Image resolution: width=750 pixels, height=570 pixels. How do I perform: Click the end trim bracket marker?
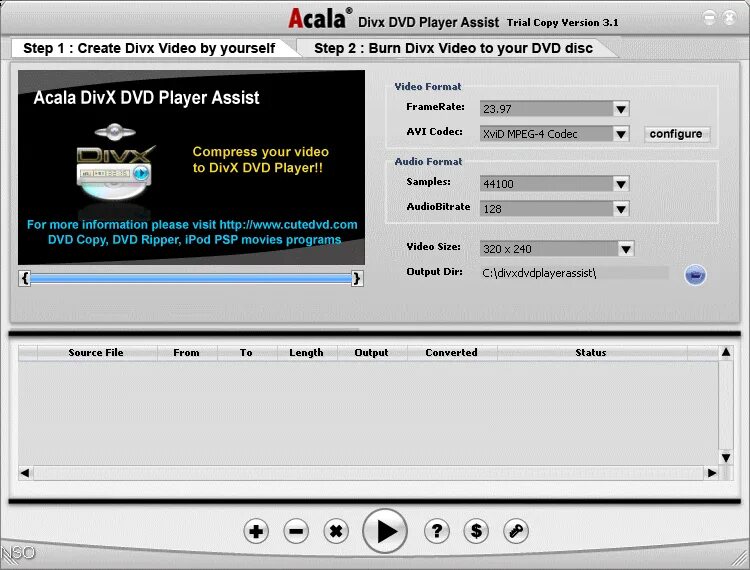click(x=356, y=278)
